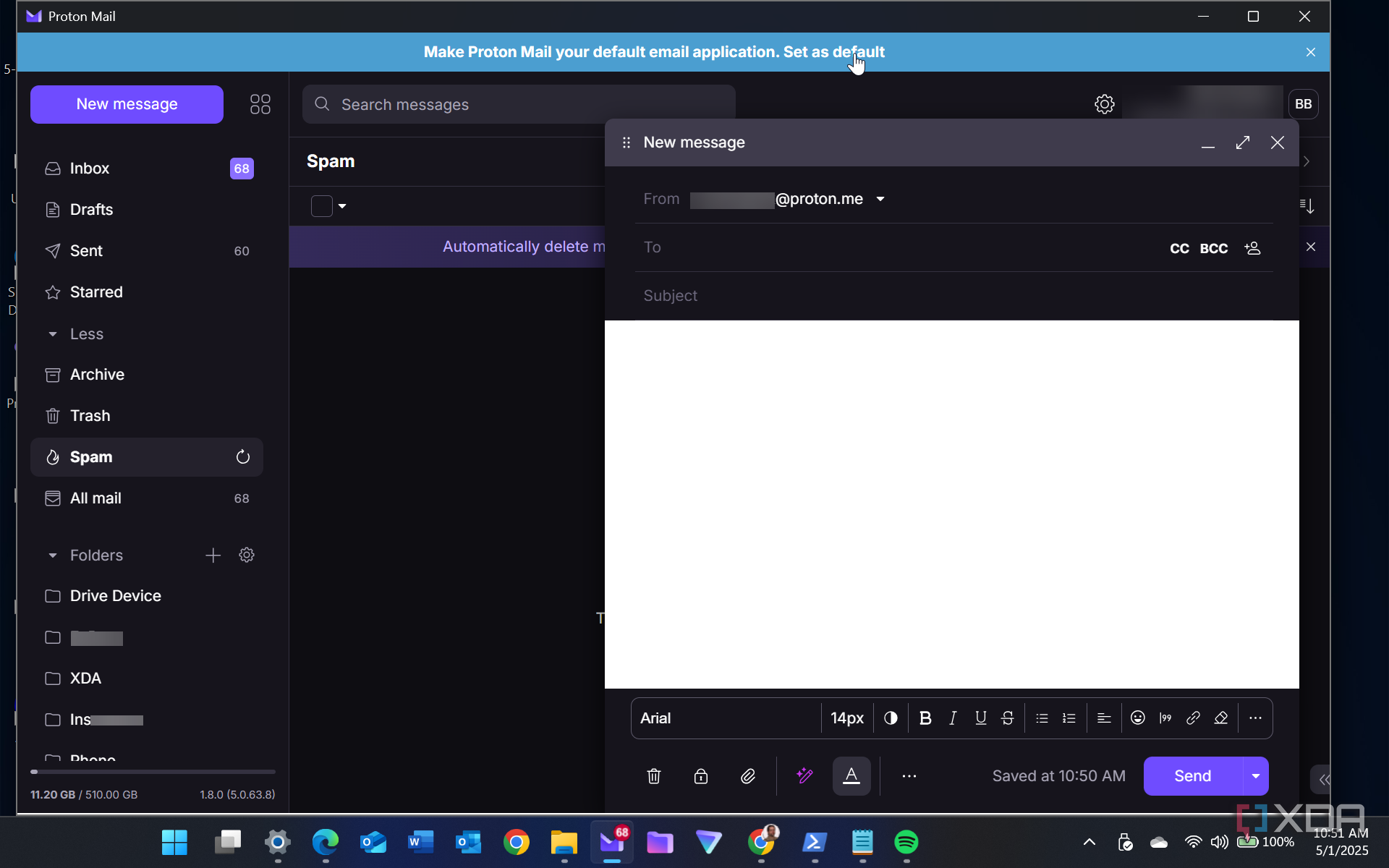The width and height of the screenshot is (1389, 868).
Task: Toggle italic formatting in composer
Action: click(953, 718)
